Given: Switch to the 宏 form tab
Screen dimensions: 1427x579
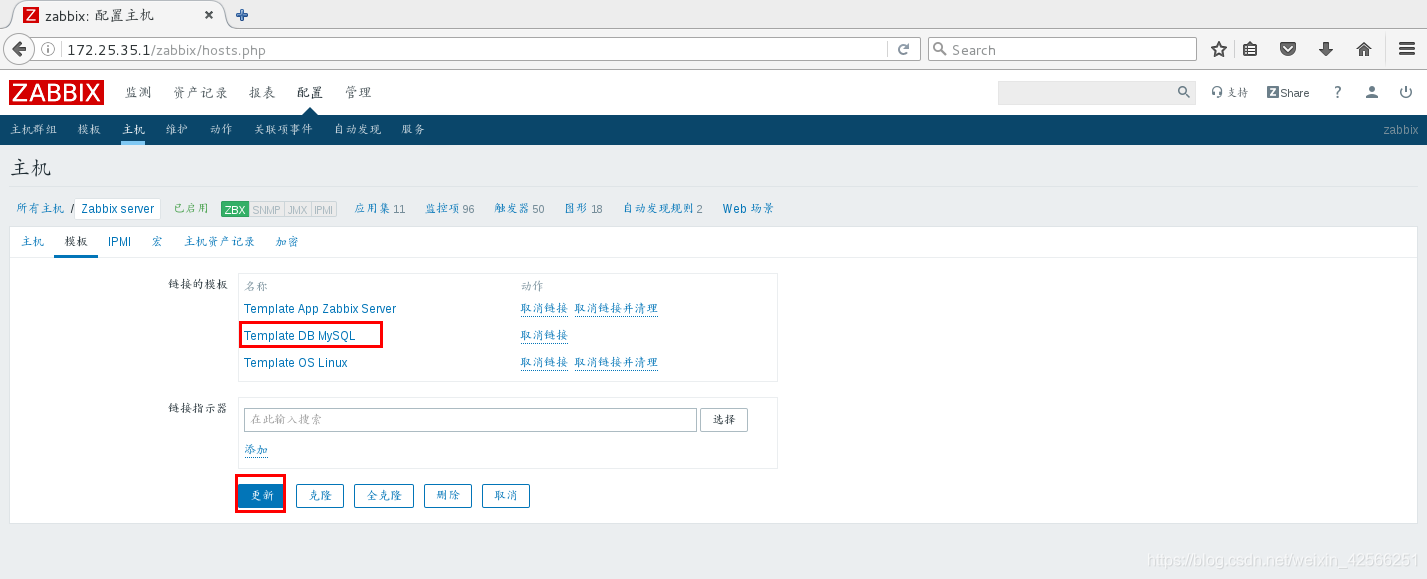Looking at the screenshot, I should click(x=157, y=242).
